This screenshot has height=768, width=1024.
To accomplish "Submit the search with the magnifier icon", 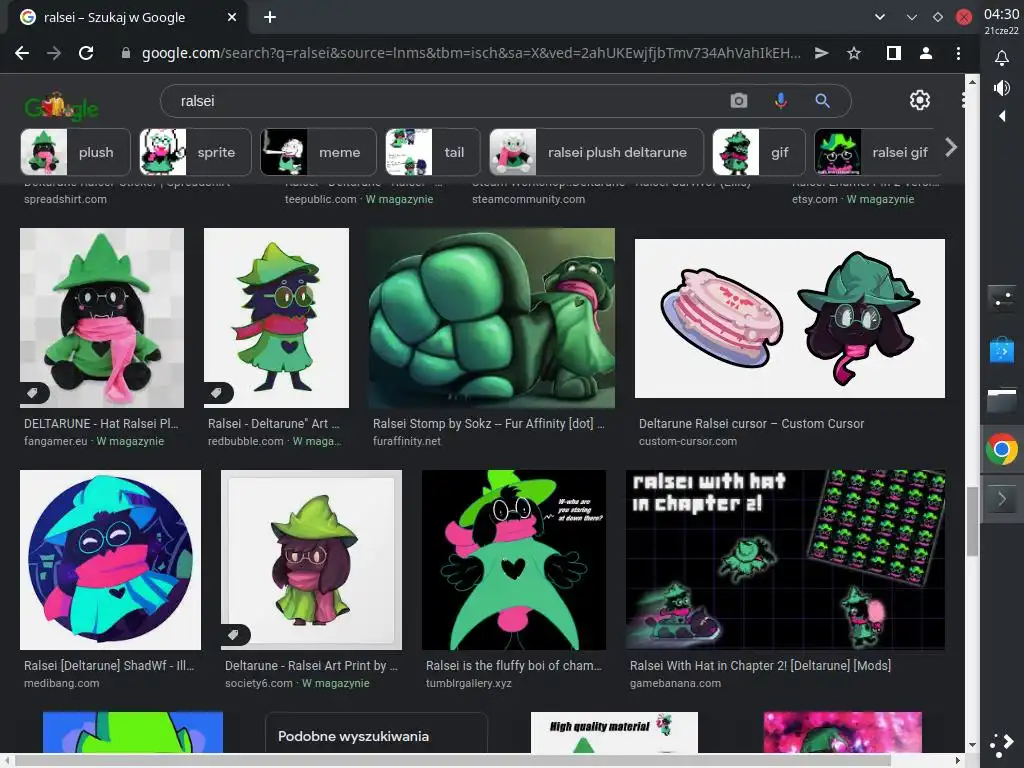I will 822,101.
